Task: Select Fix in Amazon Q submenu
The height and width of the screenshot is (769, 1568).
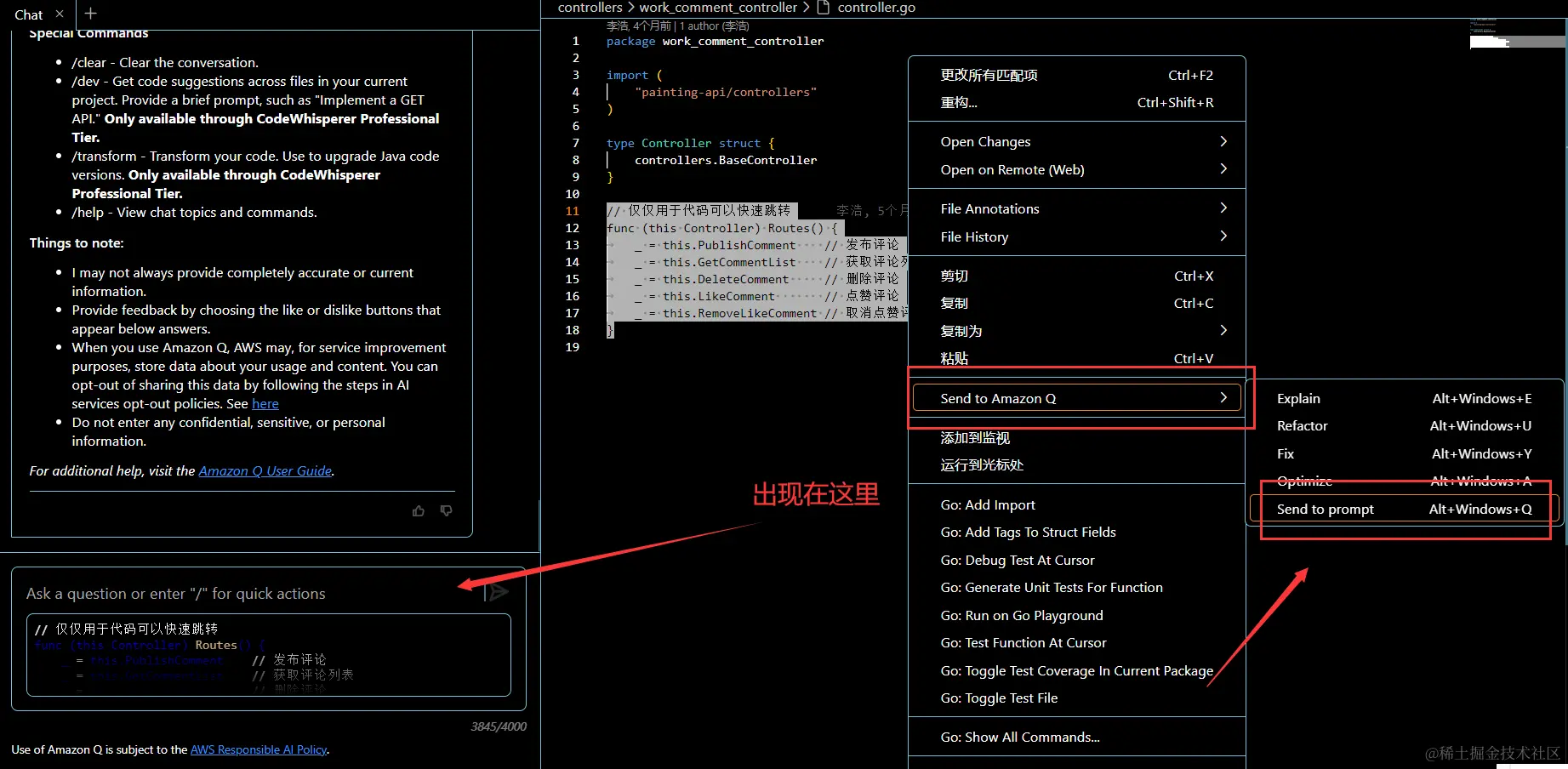Action: click(1405, 453)
